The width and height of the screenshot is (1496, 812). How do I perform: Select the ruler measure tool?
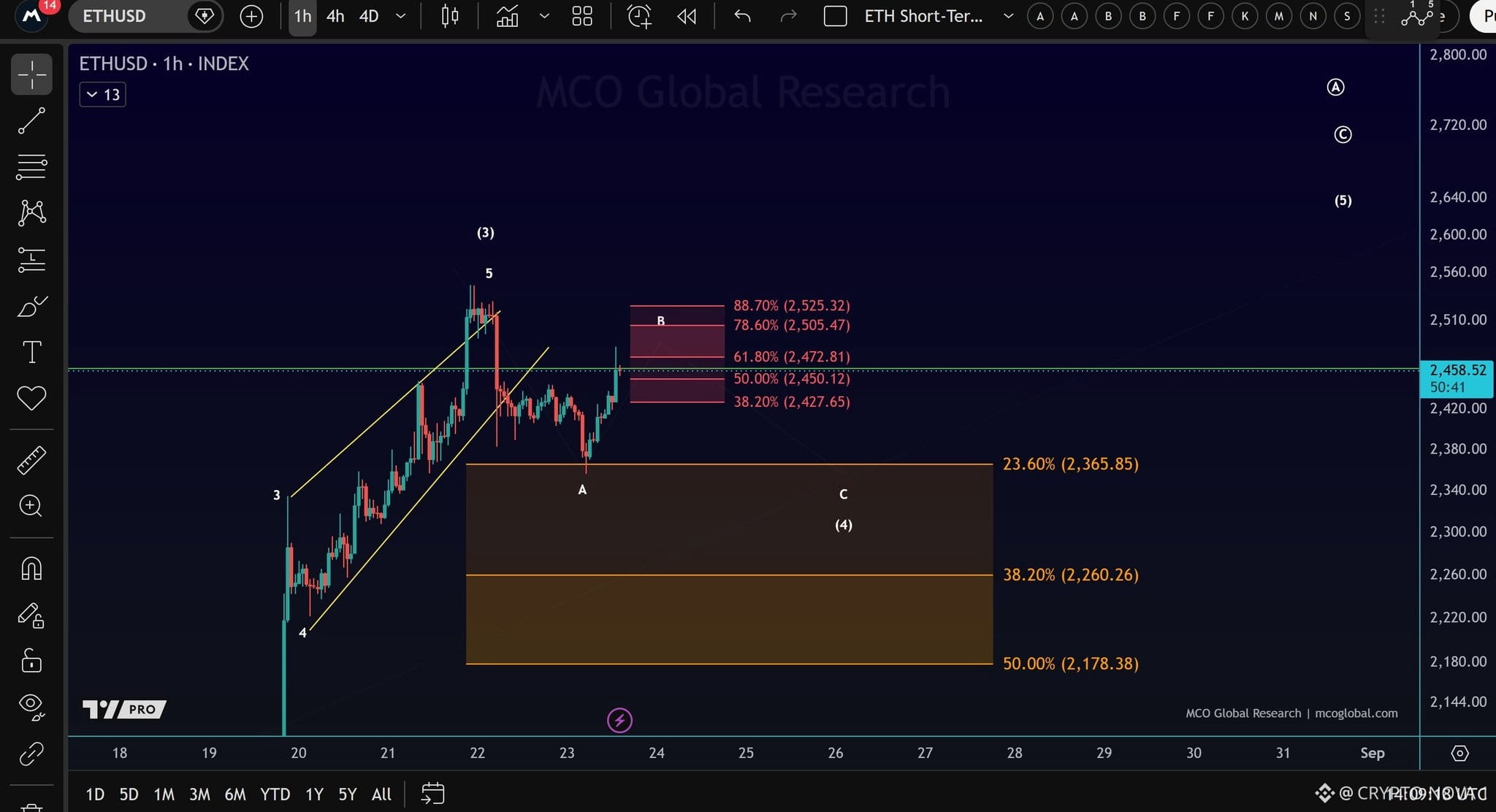pos(31,460)
